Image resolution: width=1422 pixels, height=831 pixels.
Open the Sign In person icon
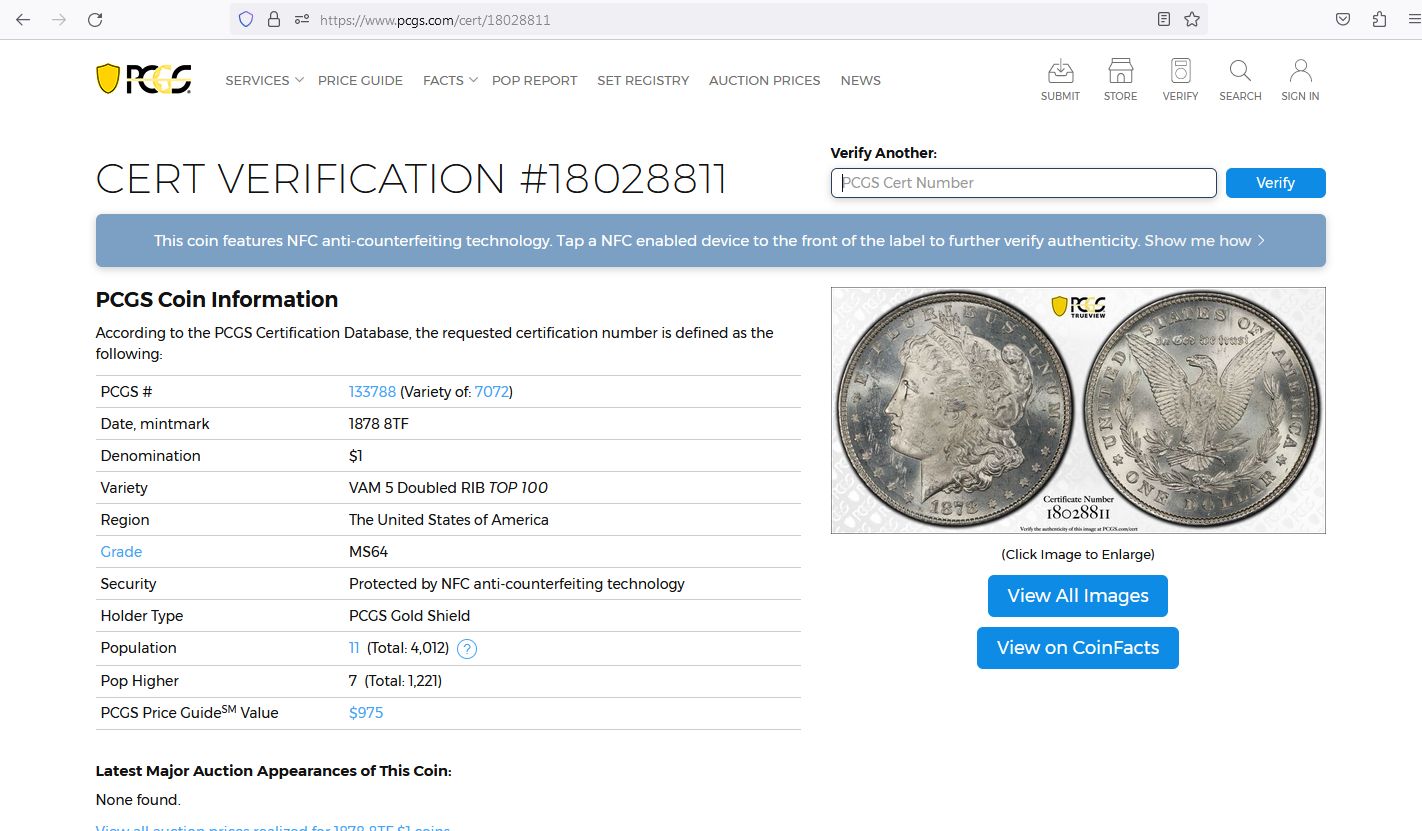click(1300, 79)
